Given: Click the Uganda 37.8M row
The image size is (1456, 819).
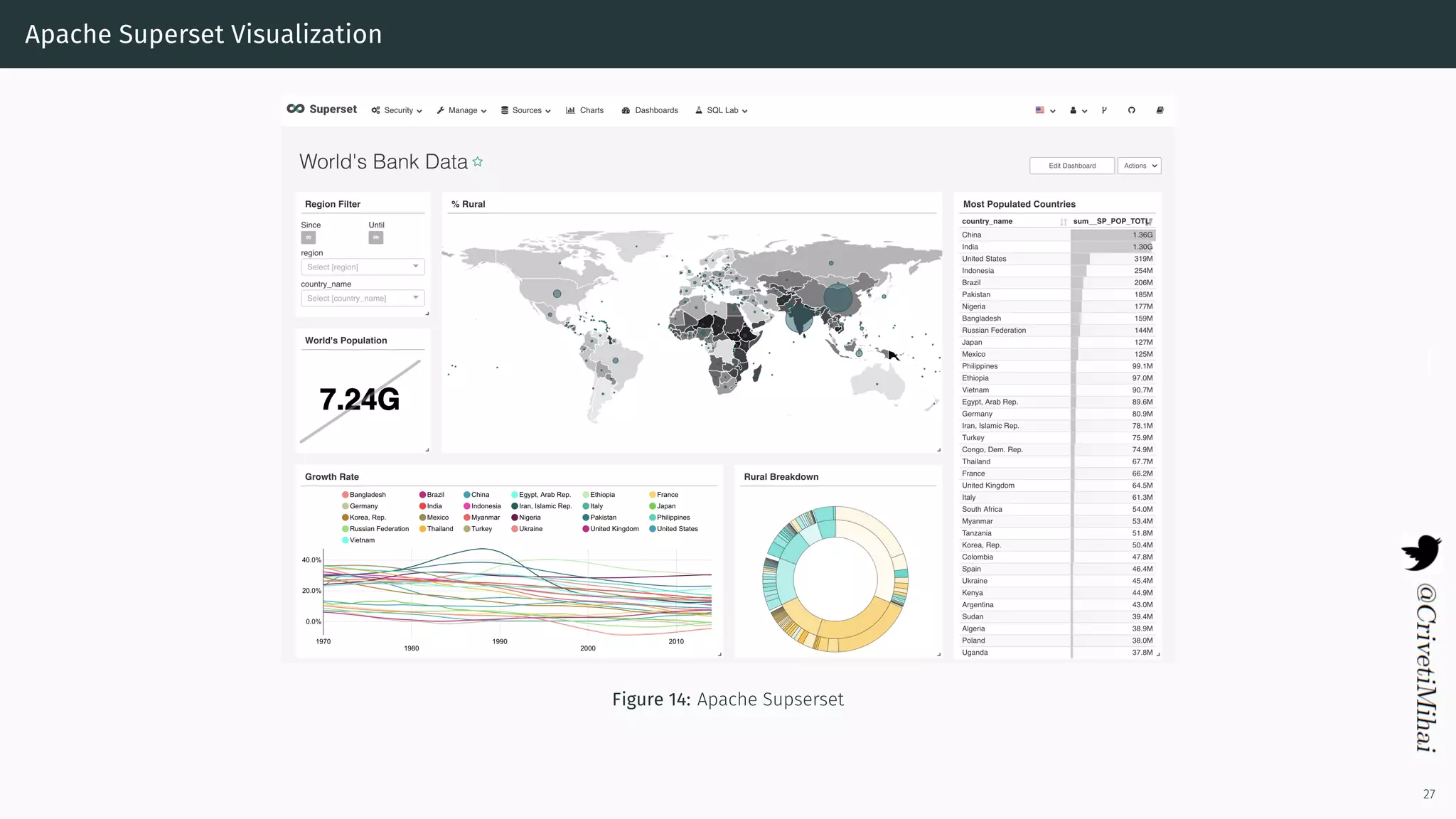Looking at the screenshot, I should pos(1057,653).
